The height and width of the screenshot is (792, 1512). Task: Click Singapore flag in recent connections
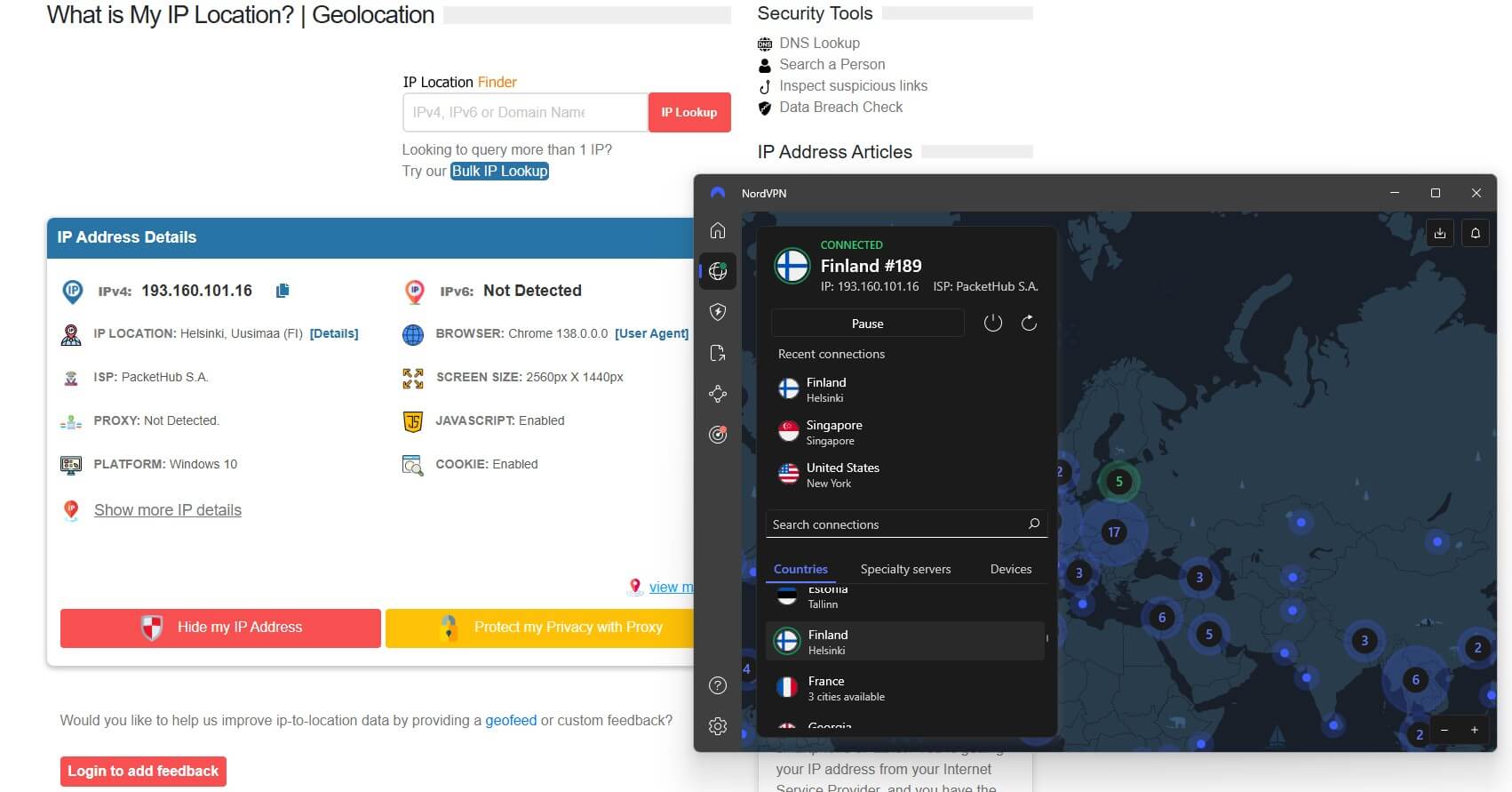[788, 431]
